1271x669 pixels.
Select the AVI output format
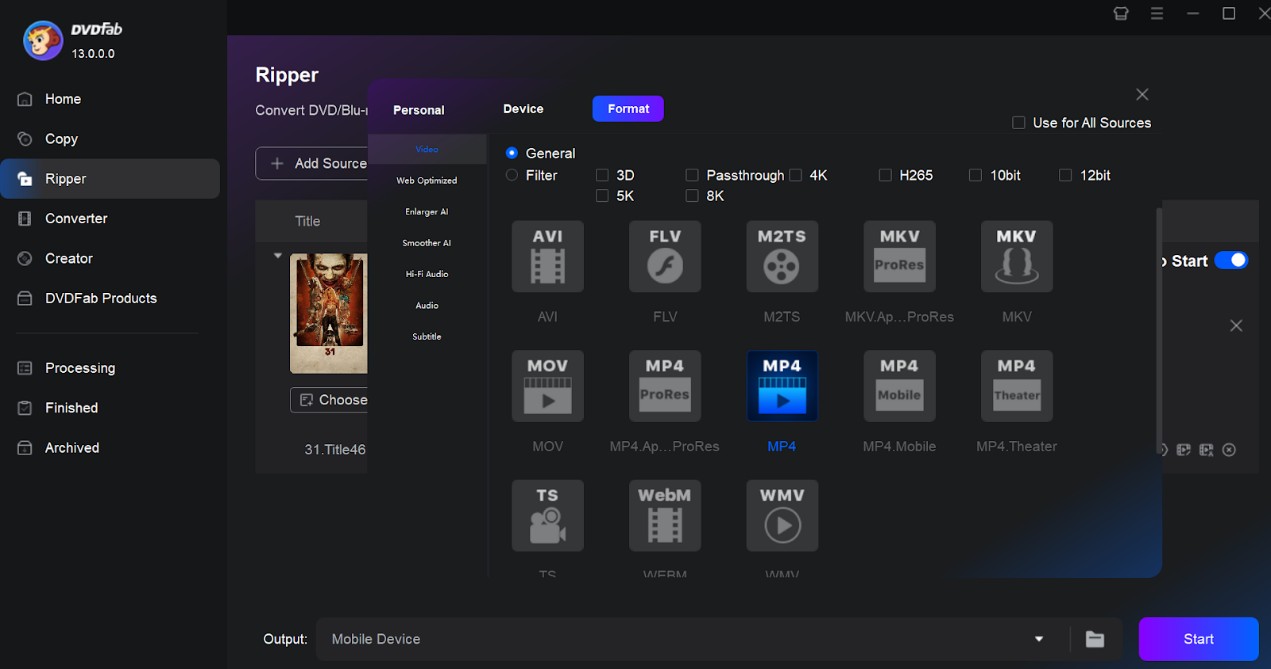[547, 256]
